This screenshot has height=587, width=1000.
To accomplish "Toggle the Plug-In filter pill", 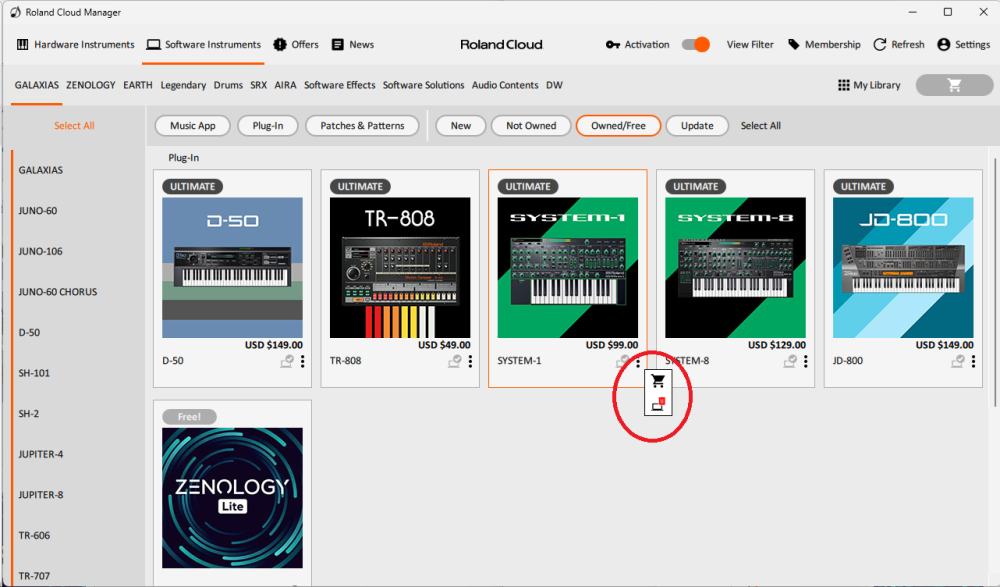I will tap(268, 126).
